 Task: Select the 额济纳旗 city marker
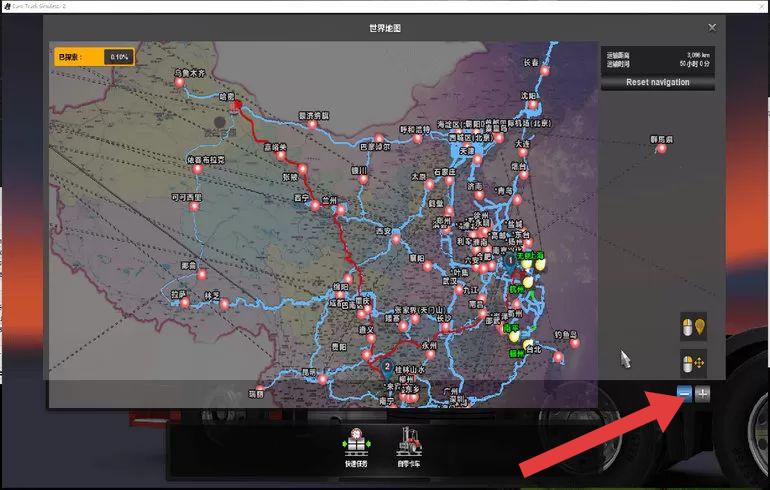coord(312,125)
